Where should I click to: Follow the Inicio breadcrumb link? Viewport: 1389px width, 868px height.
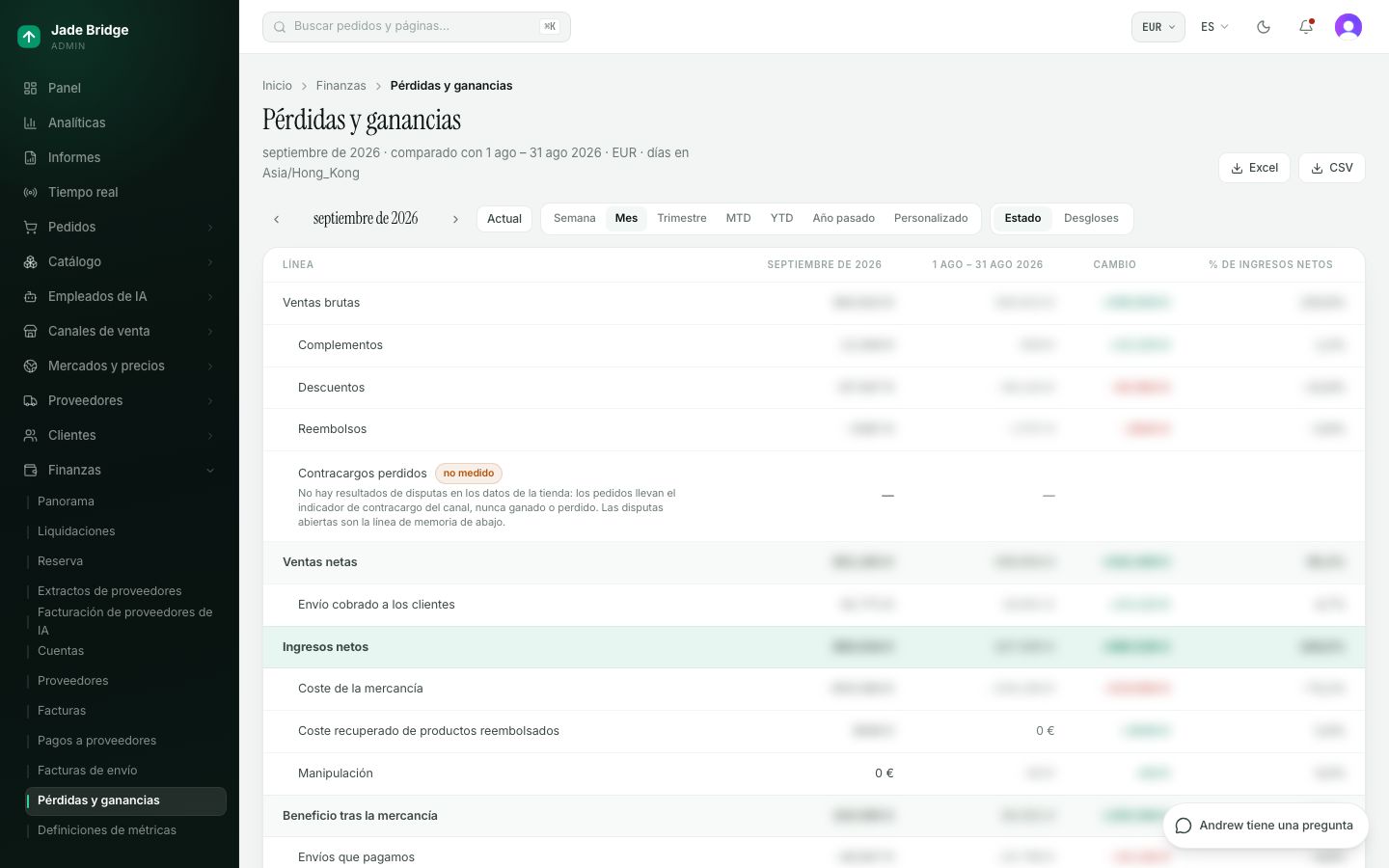point(277,86)
